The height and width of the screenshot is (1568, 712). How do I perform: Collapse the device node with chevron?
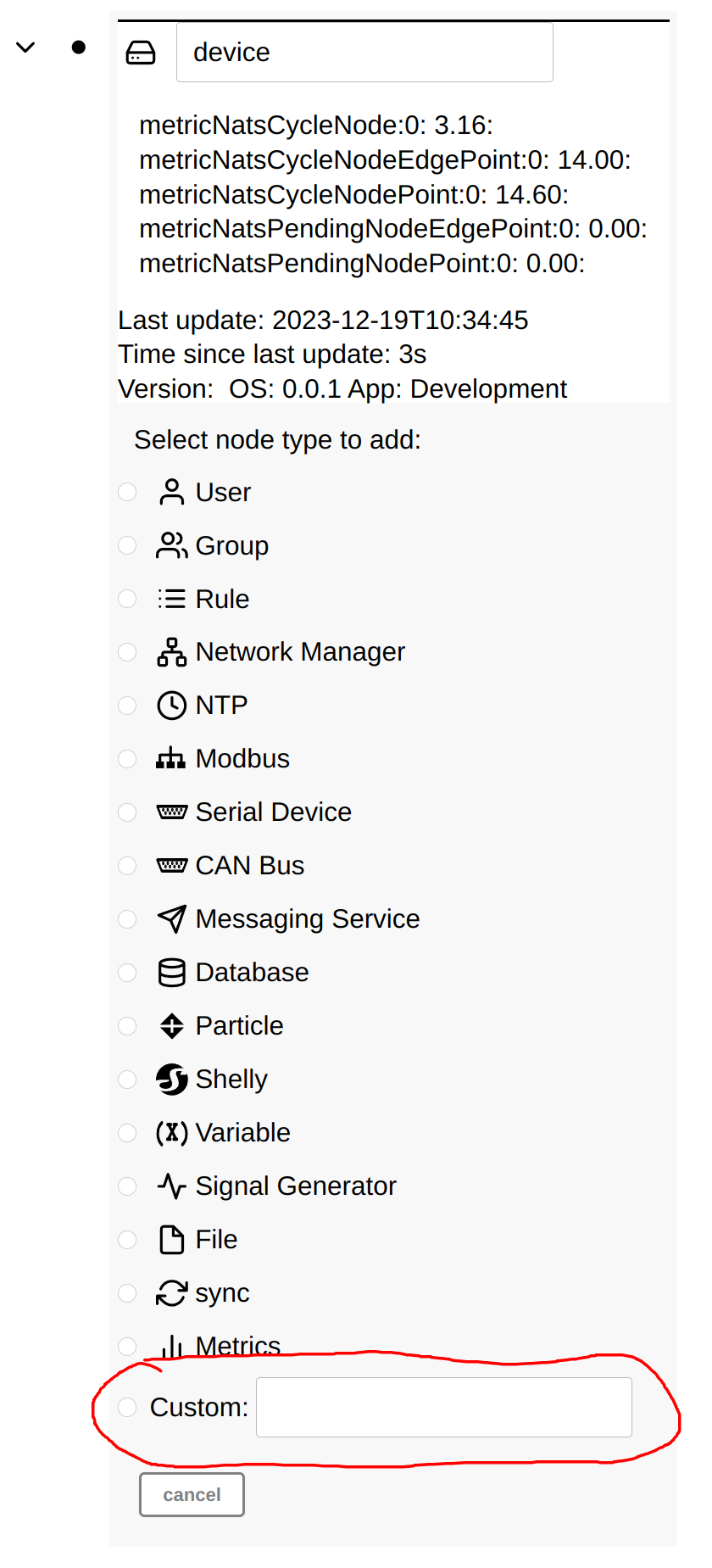pyautogui.click(x=26, y=47)
